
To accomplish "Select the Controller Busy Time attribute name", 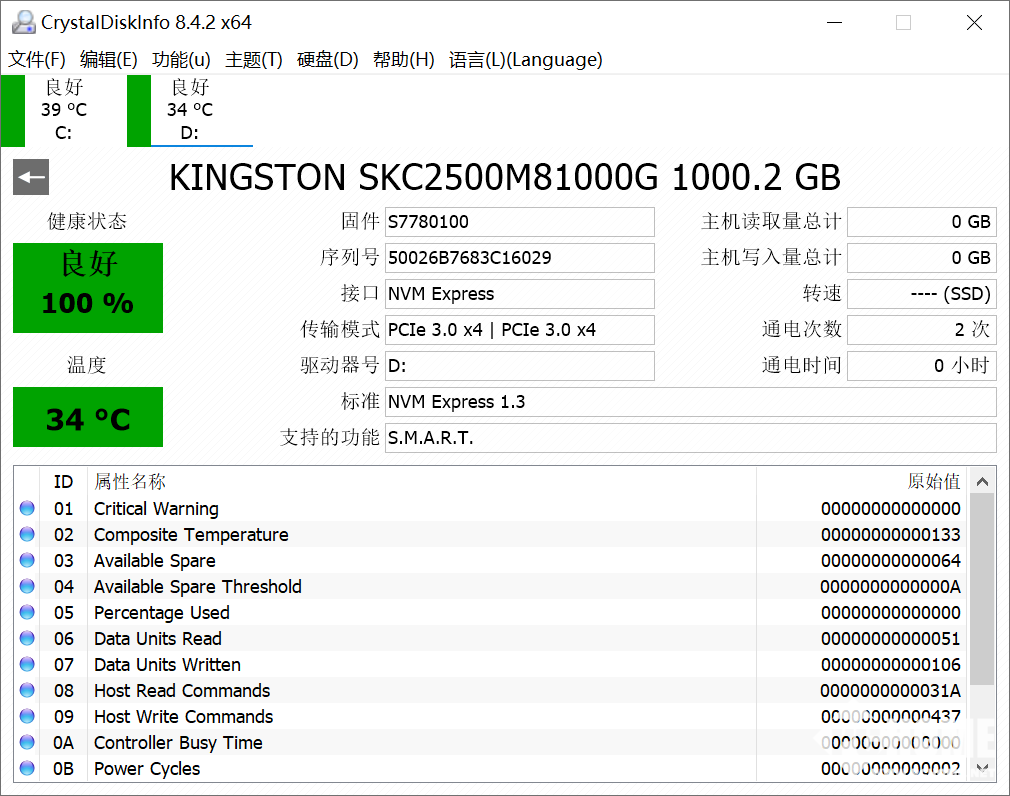I will coord(178,742).
